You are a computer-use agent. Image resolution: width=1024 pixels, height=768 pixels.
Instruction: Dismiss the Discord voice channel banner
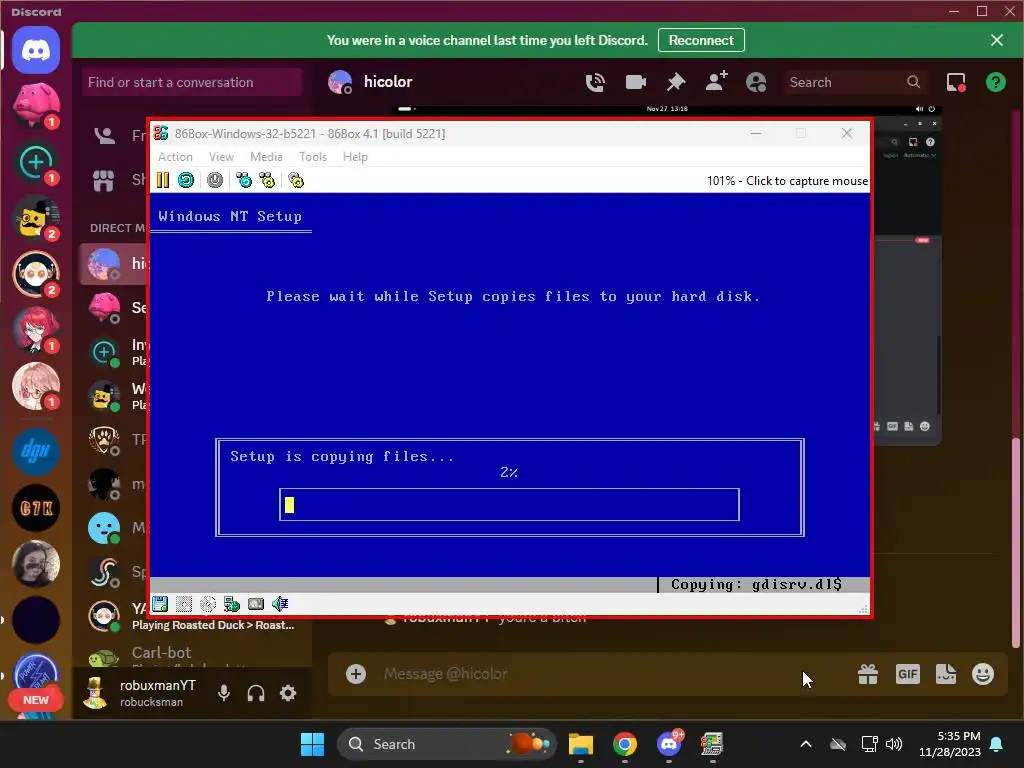tap(997, 40)
